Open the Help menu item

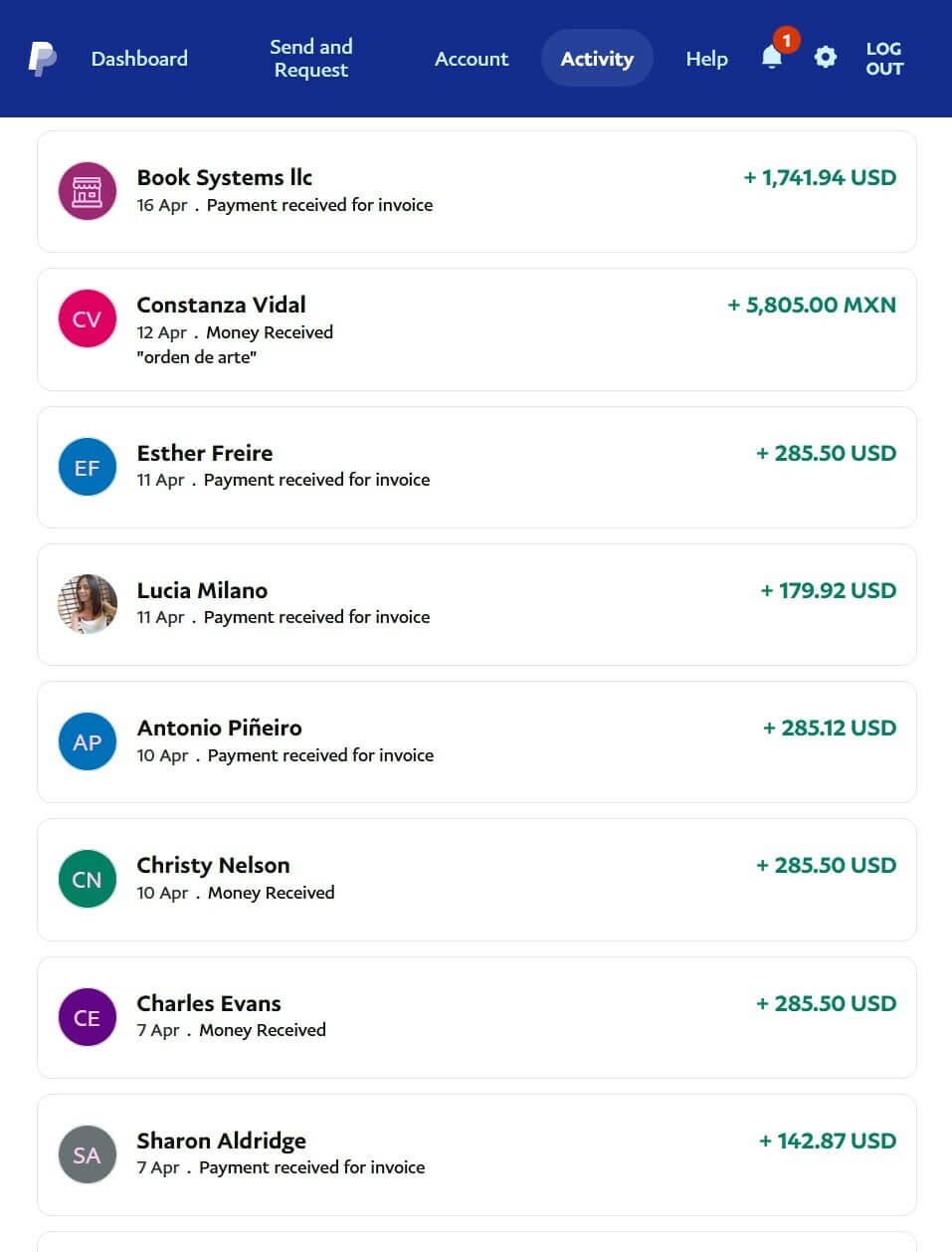pos(706,59)
